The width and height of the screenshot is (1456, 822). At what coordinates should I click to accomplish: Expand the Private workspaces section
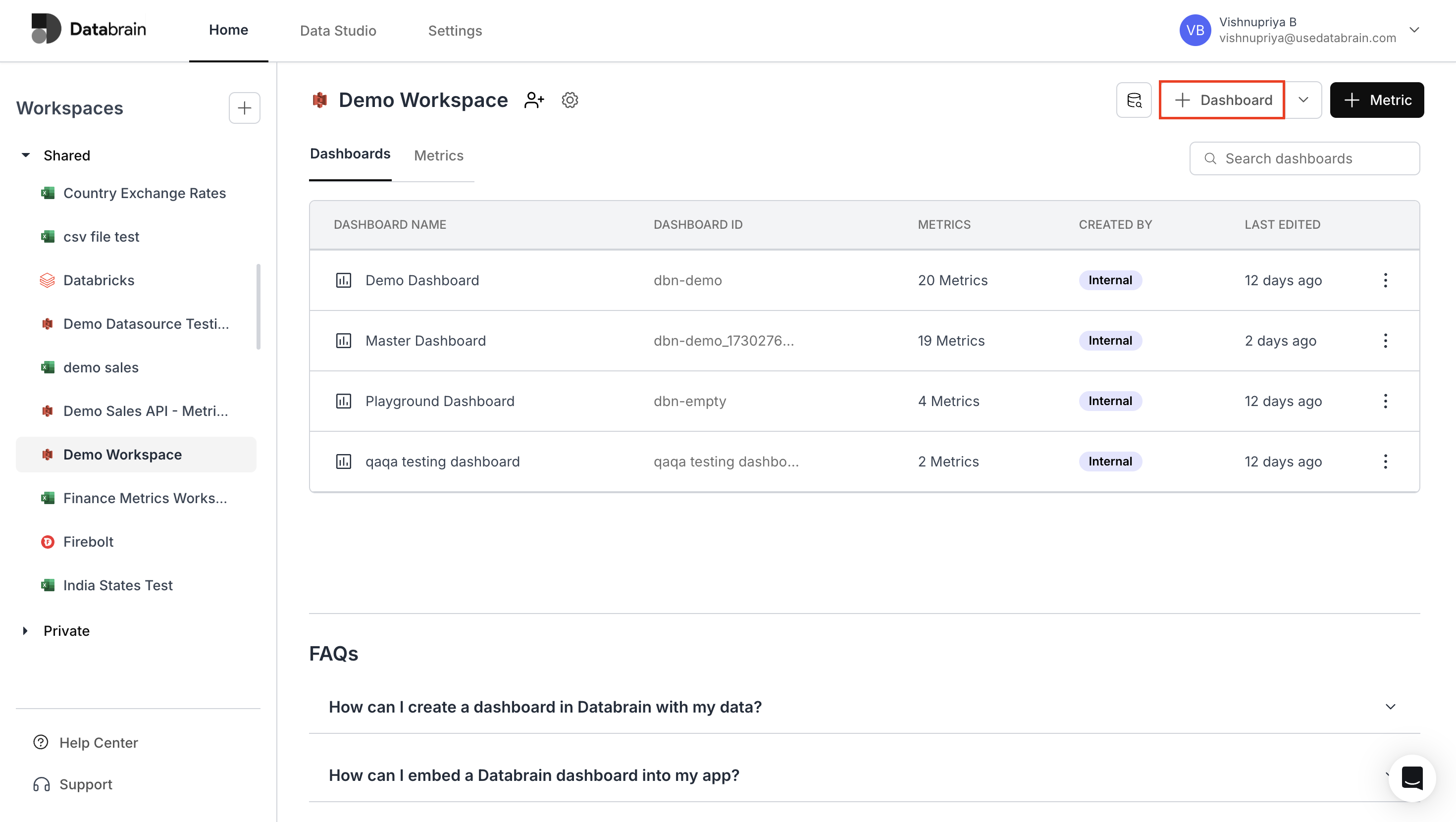click(25, 631)
